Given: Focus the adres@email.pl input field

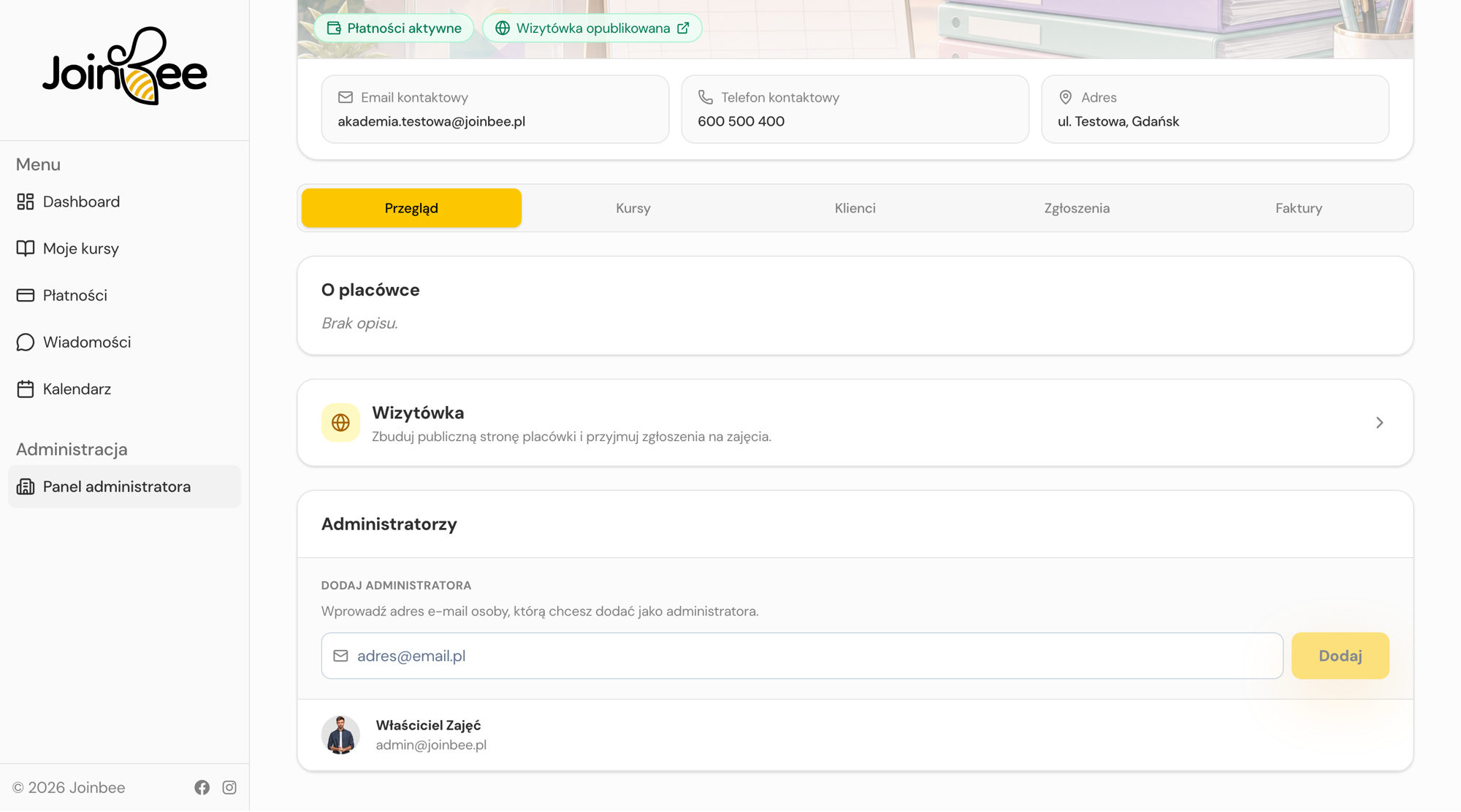Looking at the screenshot, I should (802, 656).
